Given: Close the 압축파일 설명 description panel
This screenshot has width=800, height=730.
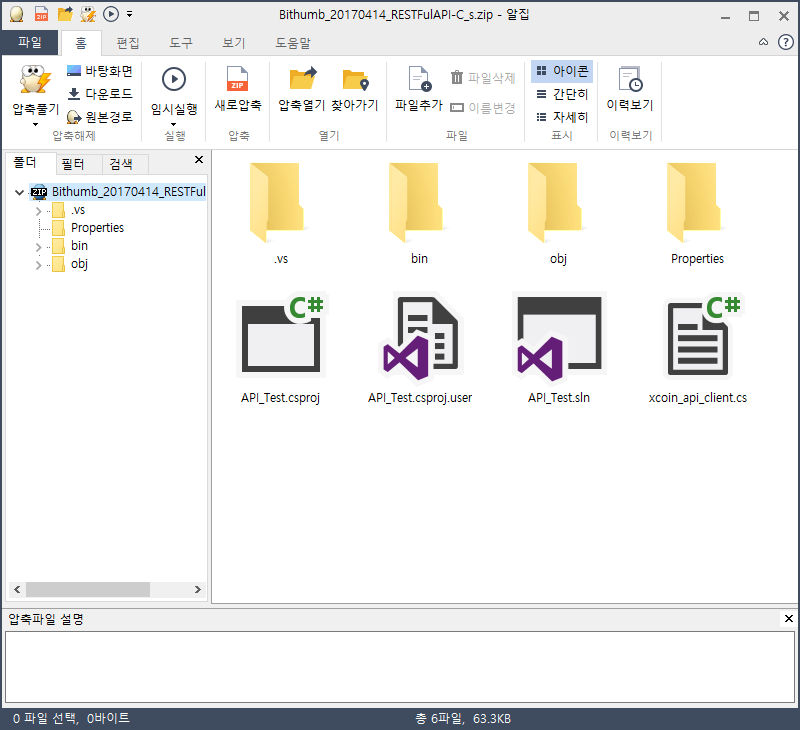Looking at the screenshot, I should tap(788, 618).
